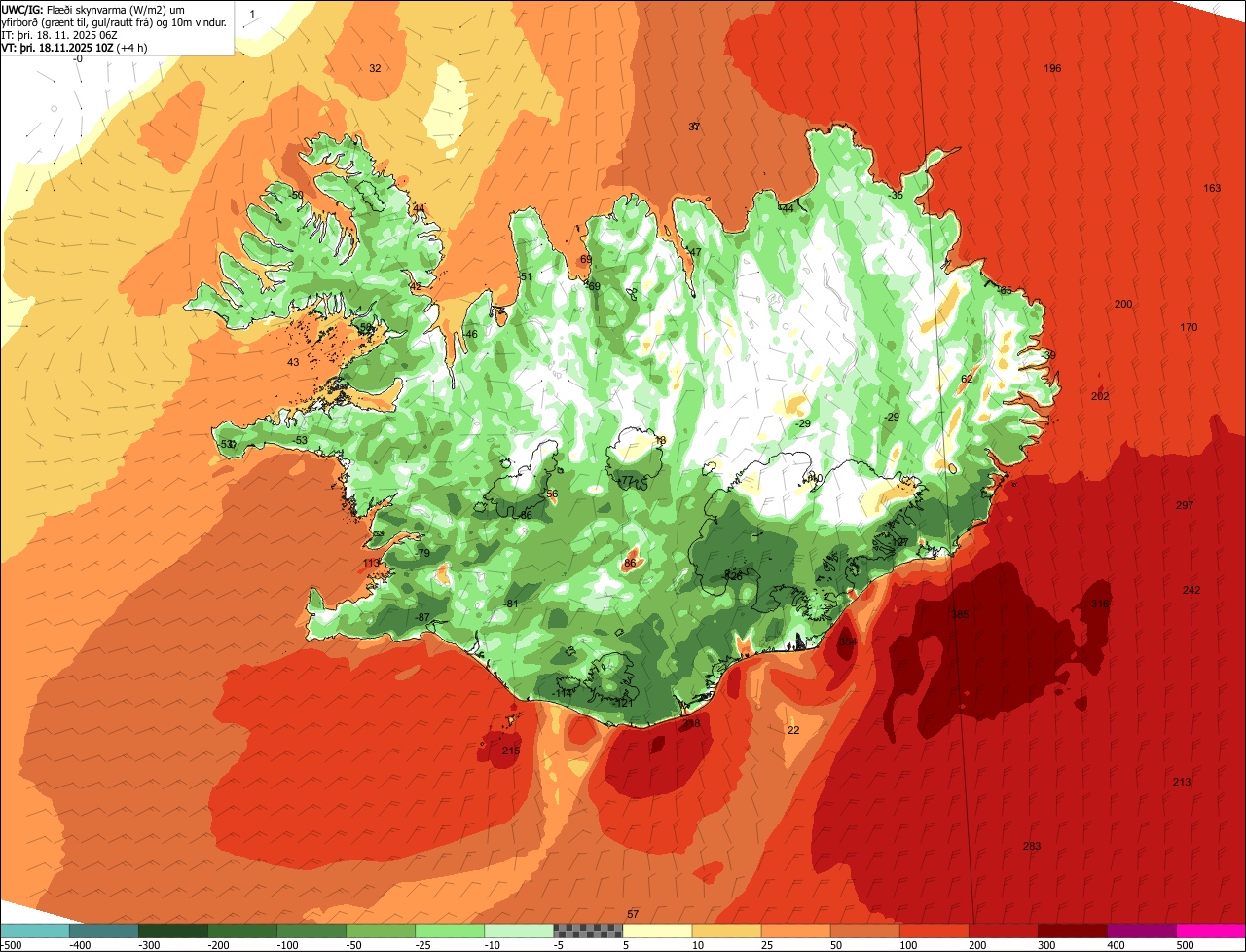Click the checkered legend swatch between -5 and 5

coord(588,932)
